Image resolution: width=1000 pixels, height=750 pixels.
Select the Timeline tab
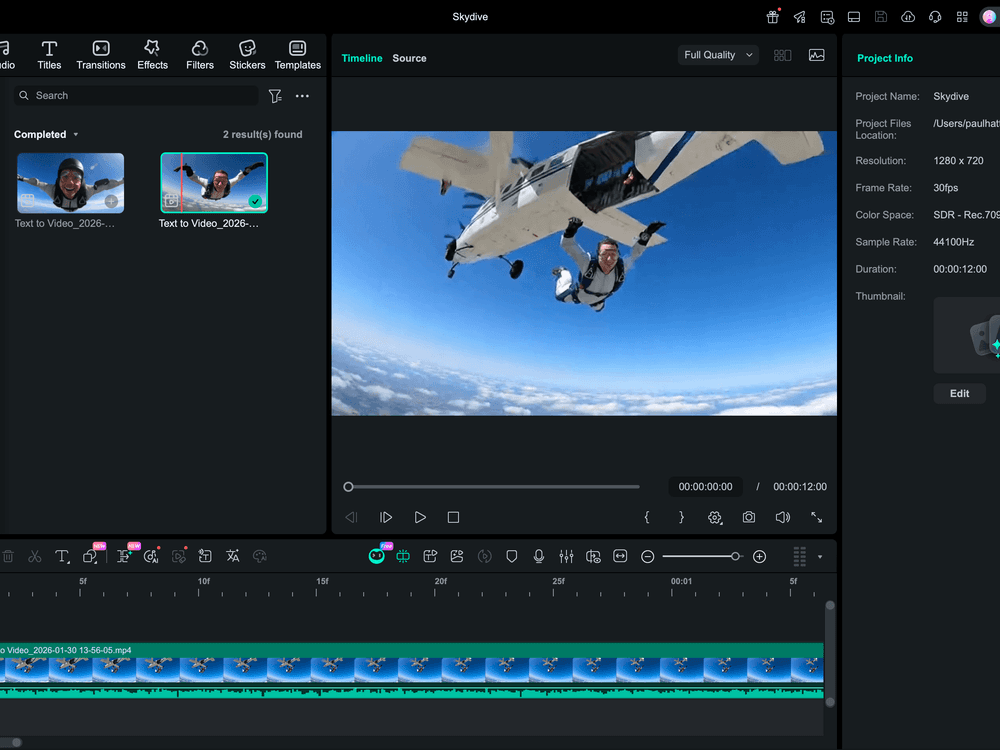362,58
